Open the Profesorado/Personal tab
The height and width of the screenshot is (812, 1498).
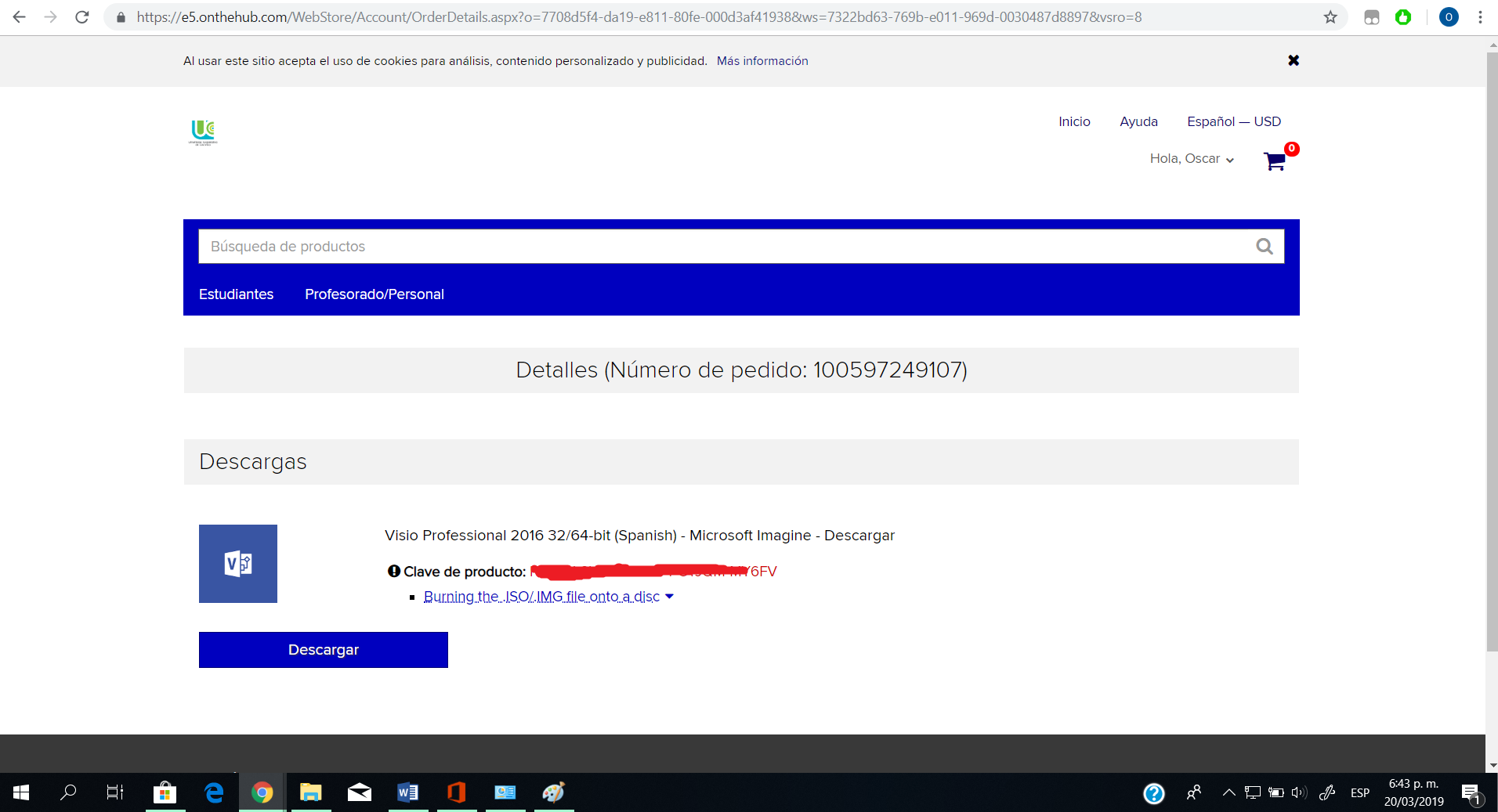374,294
